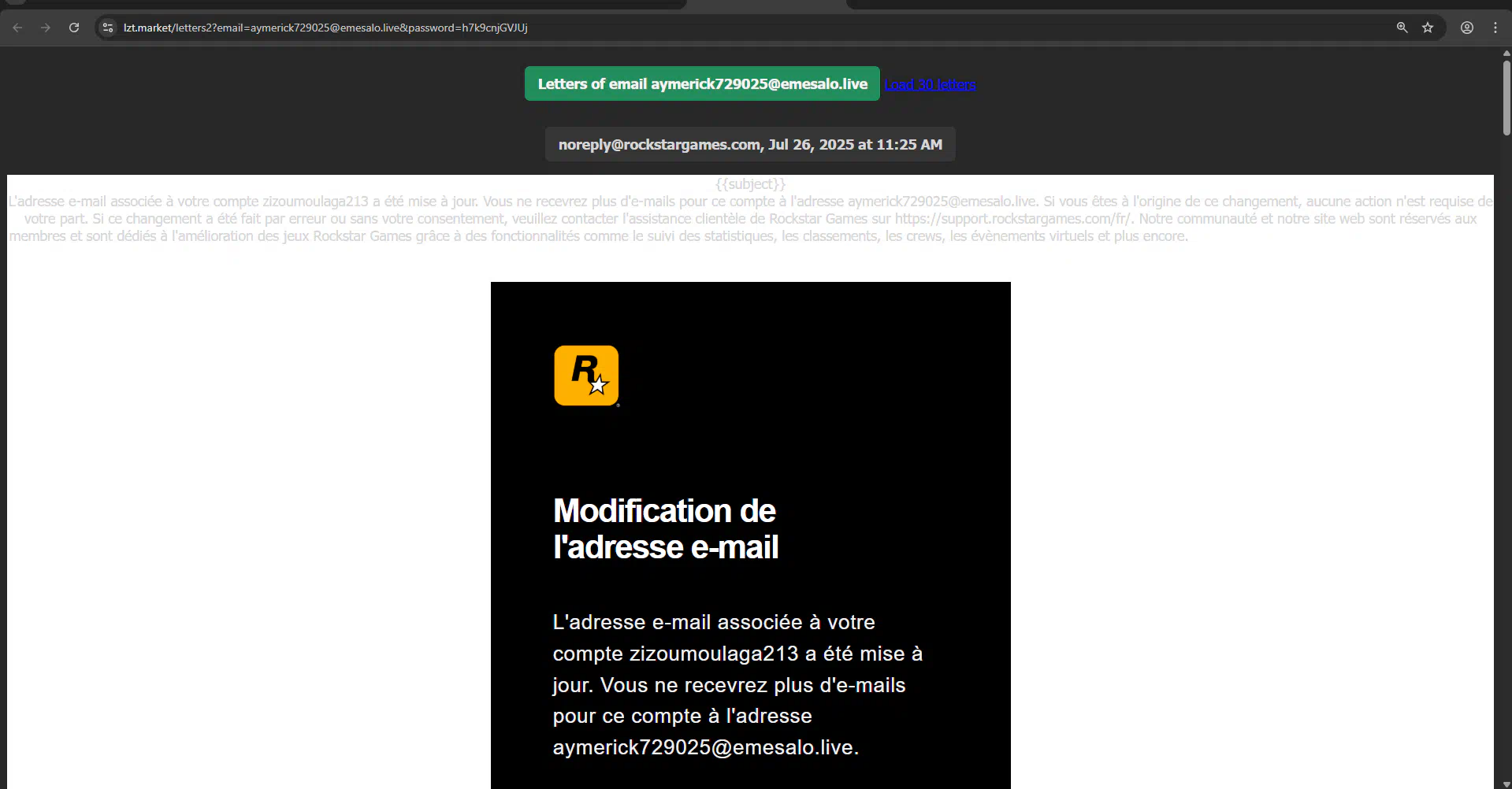Select the noreply@rockstargames.com sender header
Screen dimensions: 1512x789
[750, 144]
